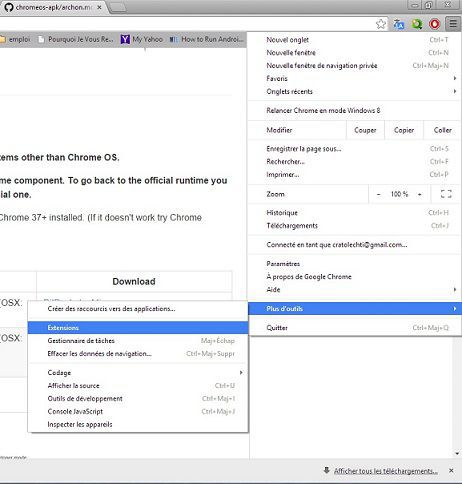Choose Relancer Chrome en mode Windows 8
Viewport: 462px width, 484px height.
click(x=355, y=111)
